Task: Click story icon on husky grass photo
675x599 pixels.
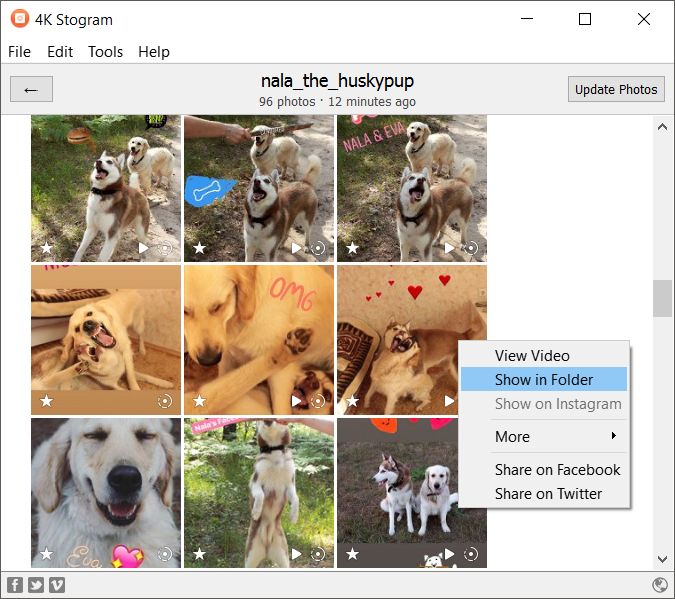Action: tap(165, 248)
